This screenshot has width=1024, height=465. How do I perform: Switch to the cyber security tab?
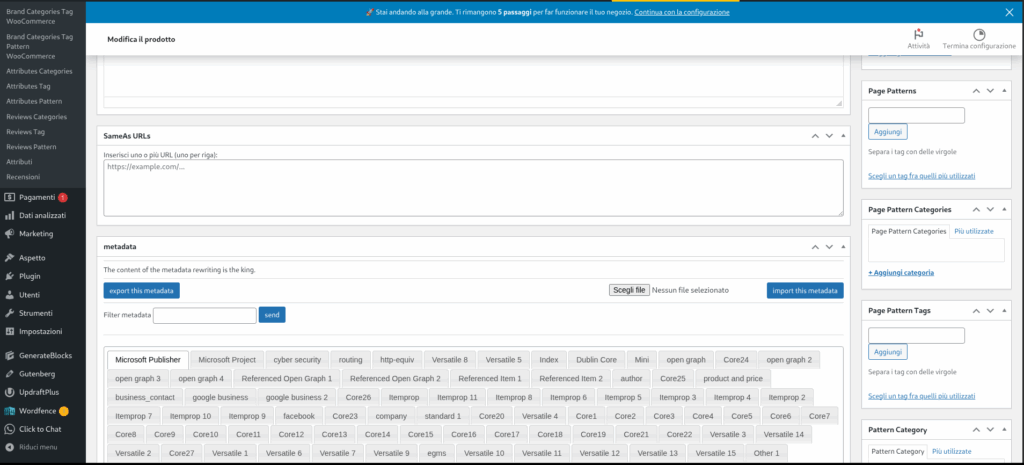point(297,360)
